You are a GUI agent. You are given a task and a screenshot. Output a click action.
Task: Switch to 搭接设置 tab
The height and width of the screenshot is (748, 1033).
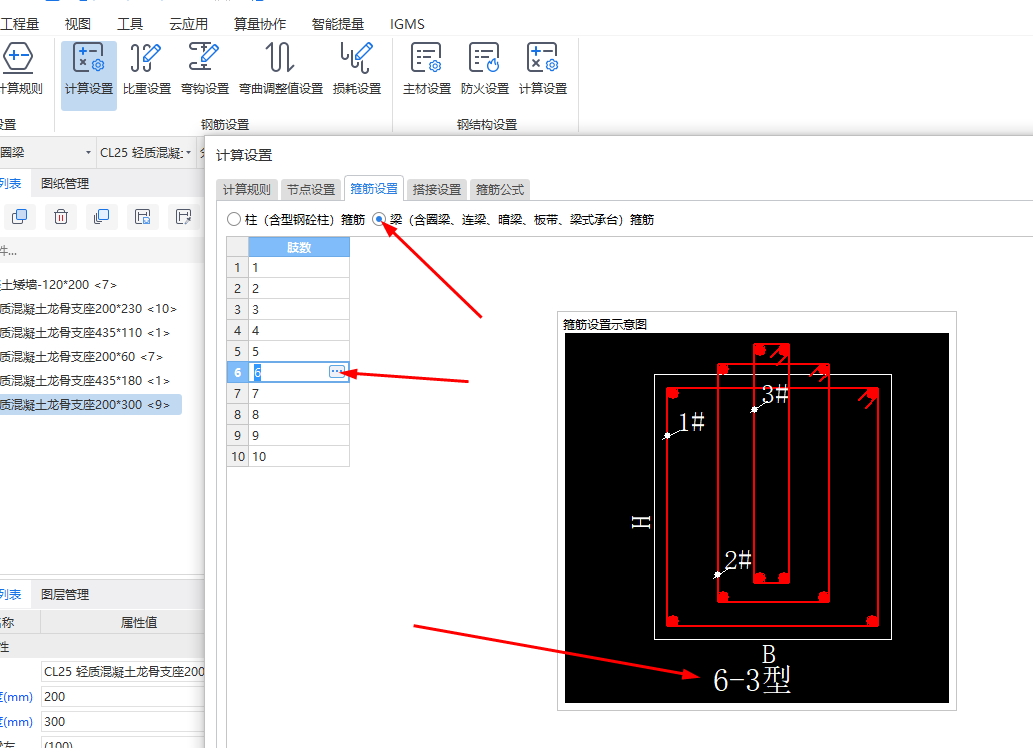coord(437,190)
